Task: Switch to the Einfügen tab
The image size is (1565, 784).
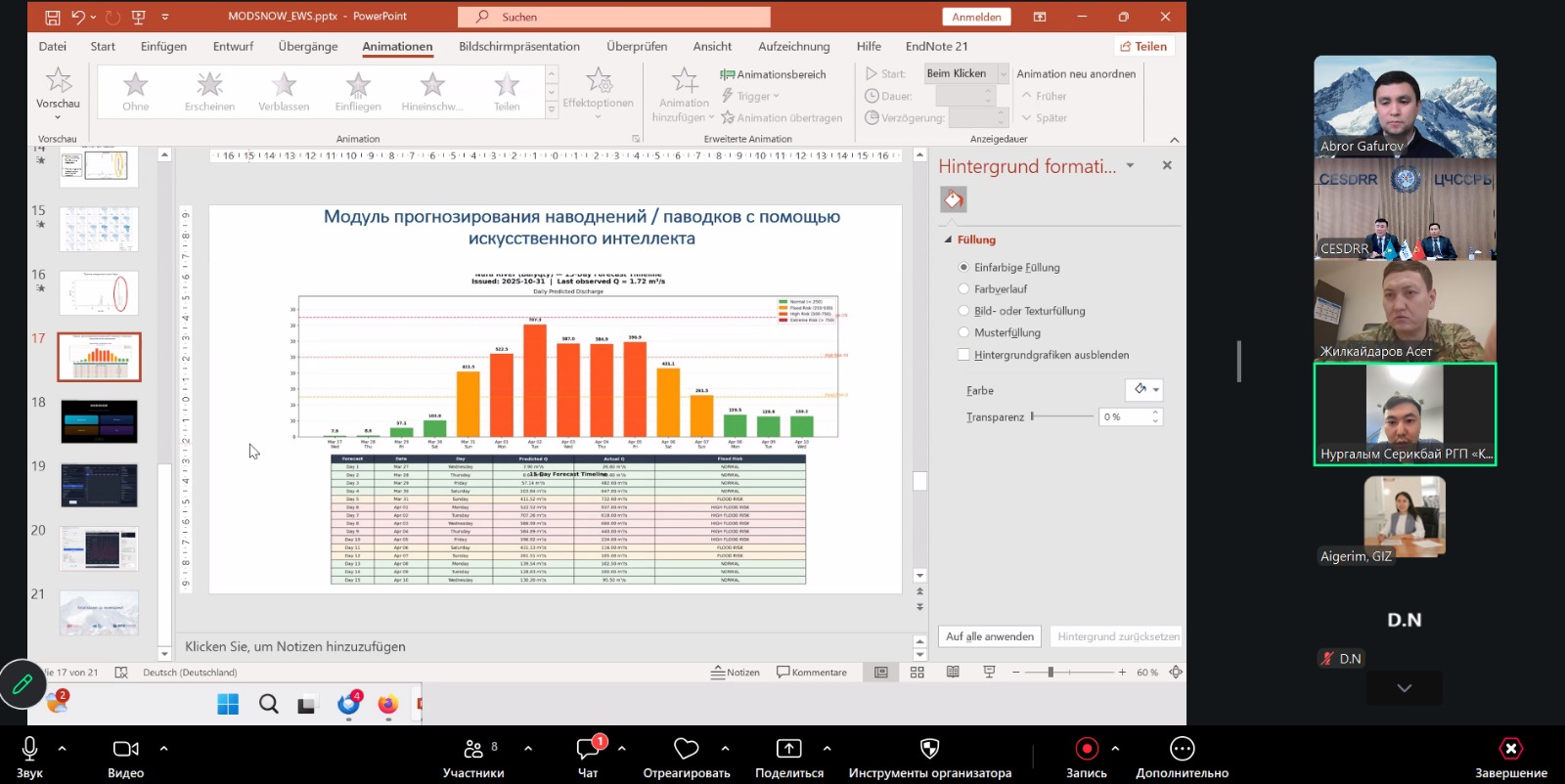Action: [163, 46]
